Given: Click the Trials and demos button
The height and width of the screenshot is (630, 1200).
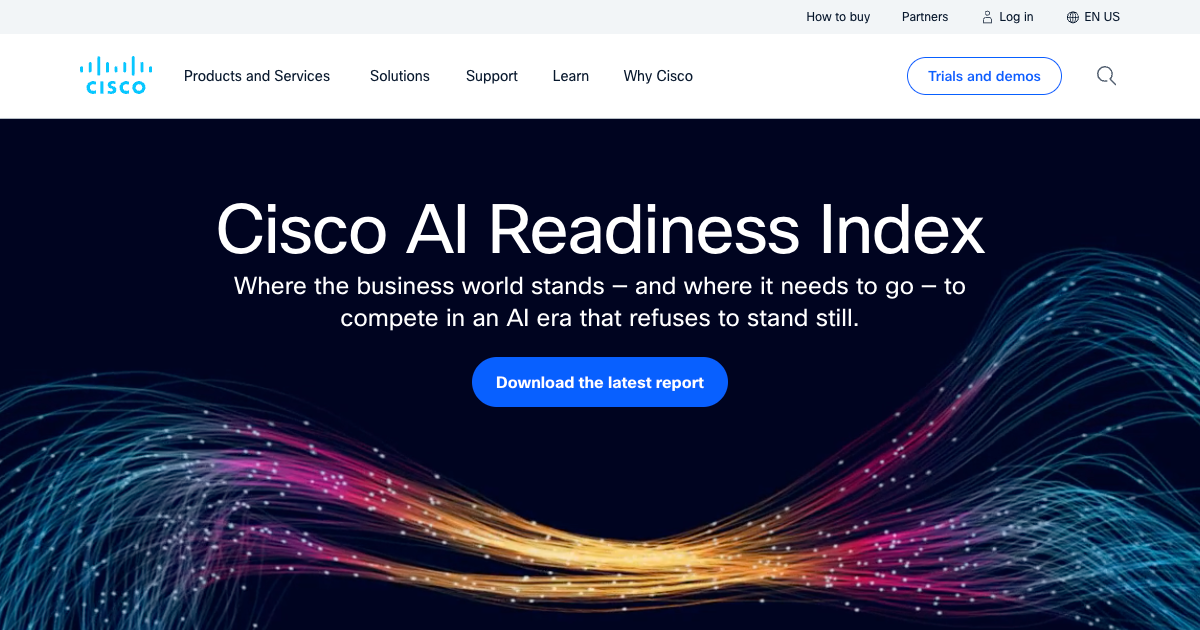Looking at the screenshot, I should [x=984, y=76].
